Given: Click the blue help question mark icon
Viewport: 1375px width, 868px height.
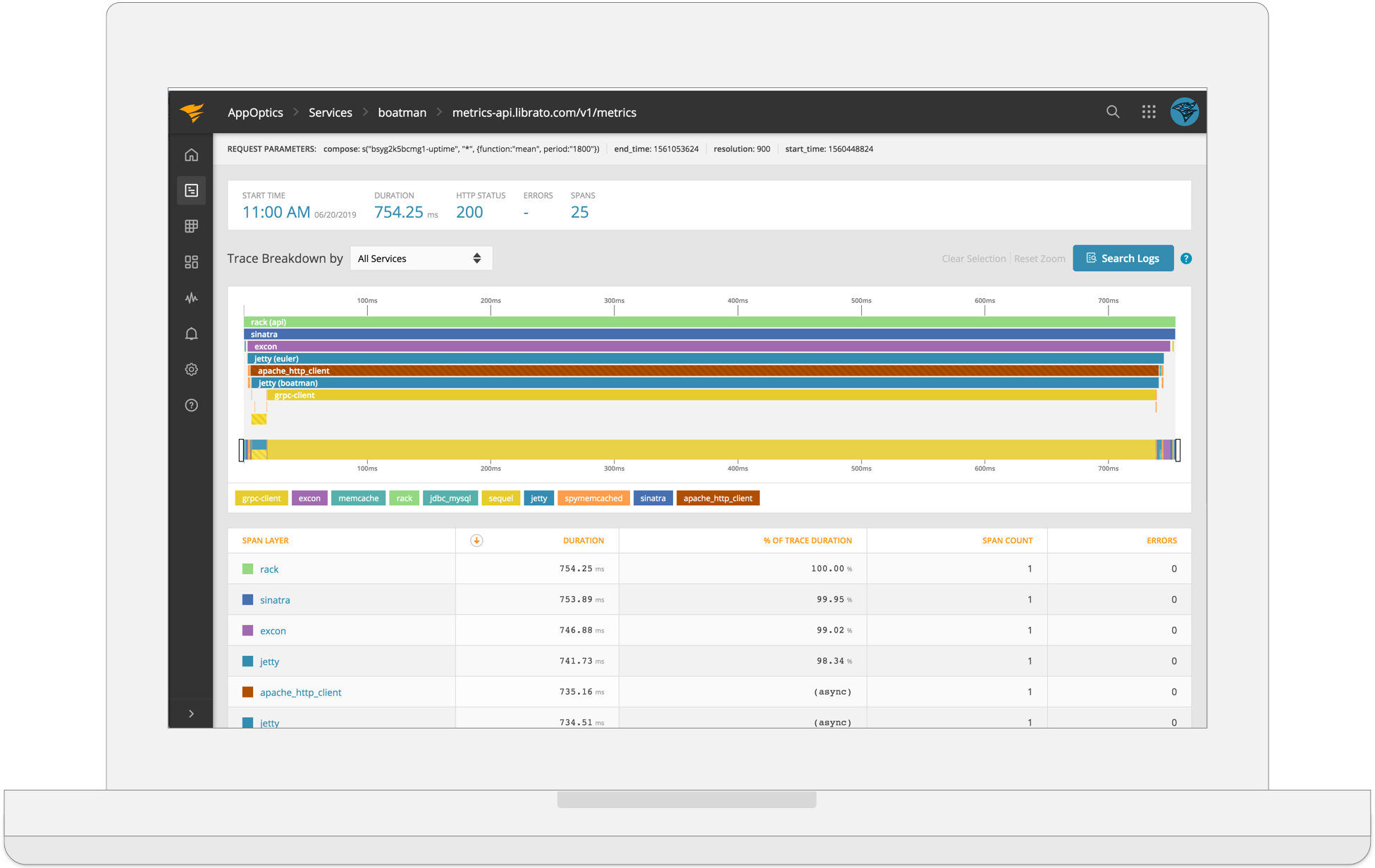Looking at the screenshot, I should point(1186,259).
